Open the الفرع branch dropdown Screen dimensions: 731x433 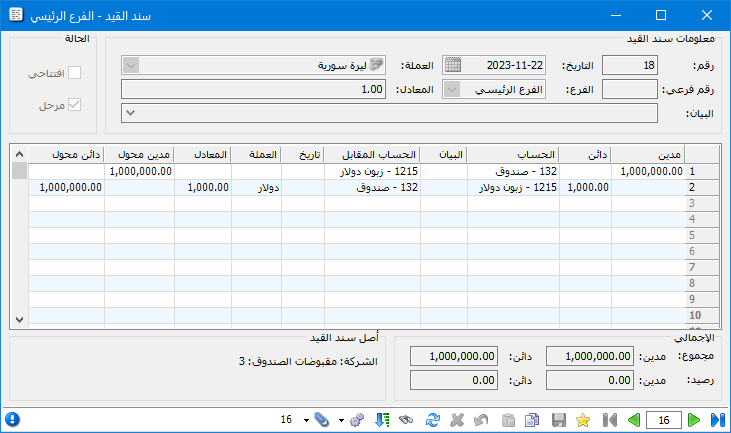coord(452,89)
